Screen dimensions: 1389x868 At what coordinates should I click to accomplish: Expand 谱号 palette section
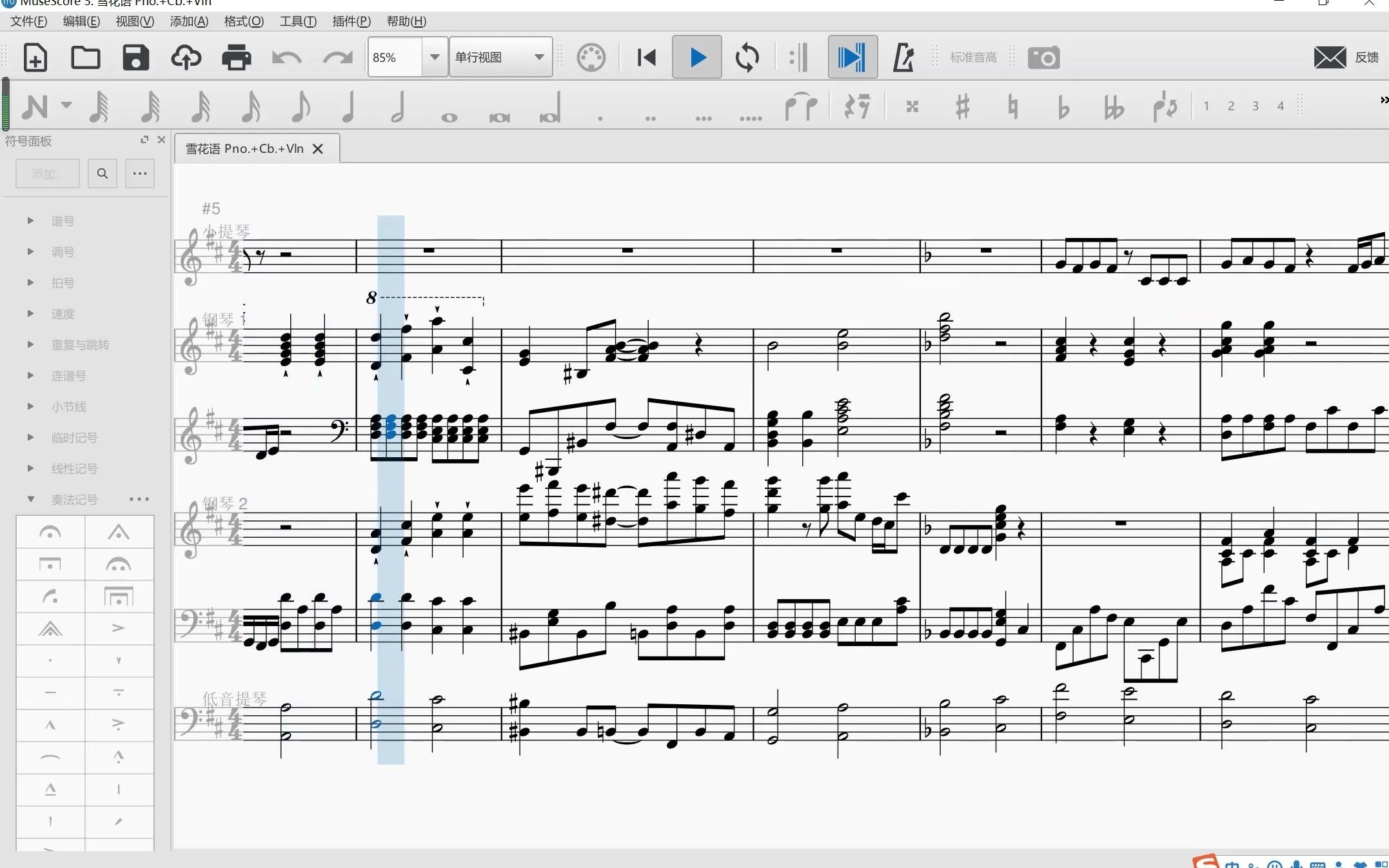pyautogui.click(x=30, y=221)
